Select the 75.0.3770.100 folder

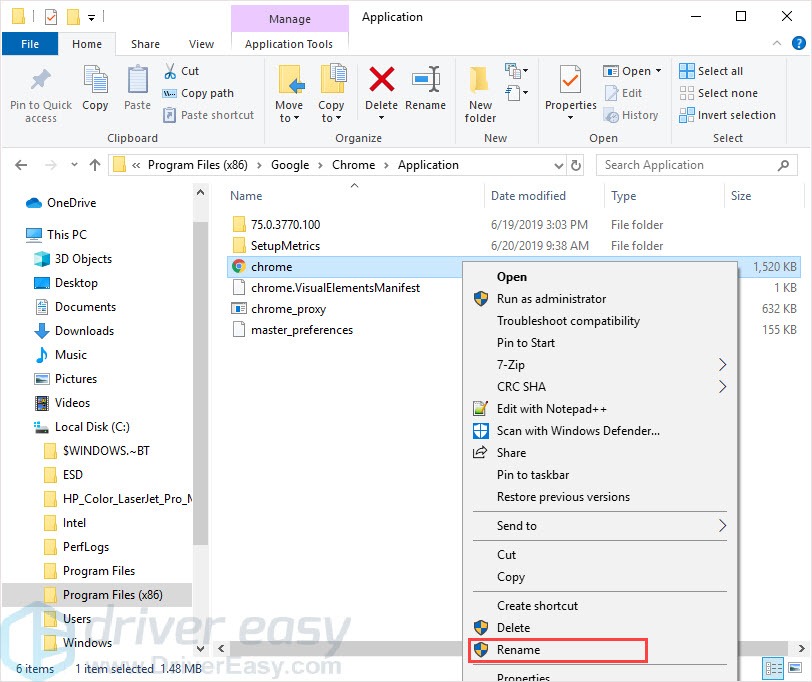click(x=285, y=225)
